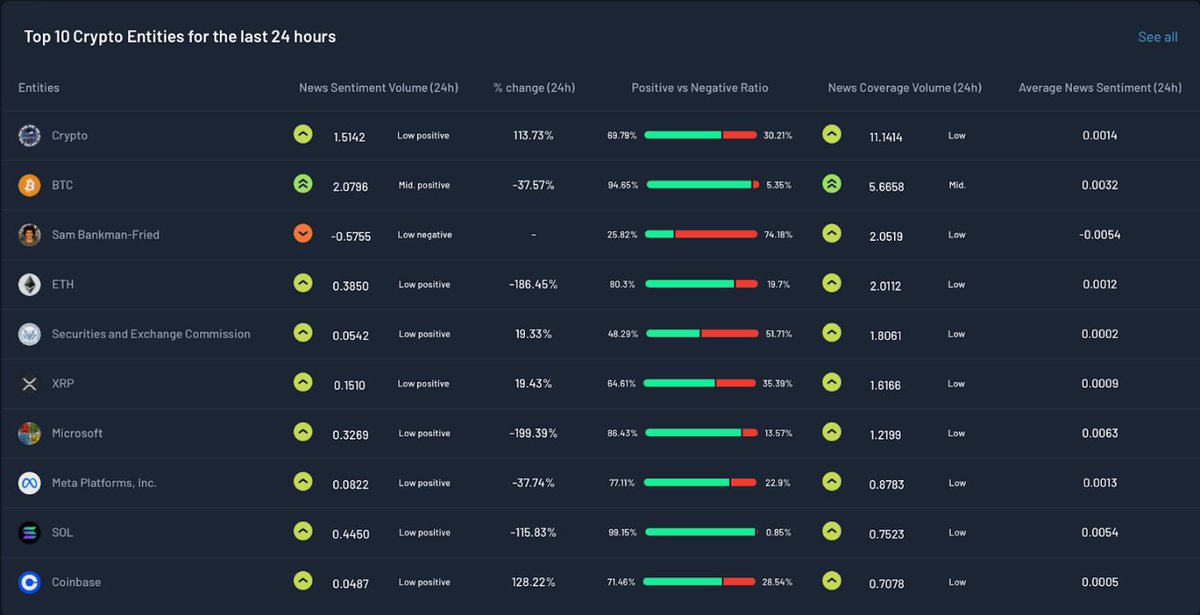This screenshot has width=1200, height=615.
Task: Click the Securities and Exchange Commission seal icon
Action: pyautogui.click(x=29, y=334)
